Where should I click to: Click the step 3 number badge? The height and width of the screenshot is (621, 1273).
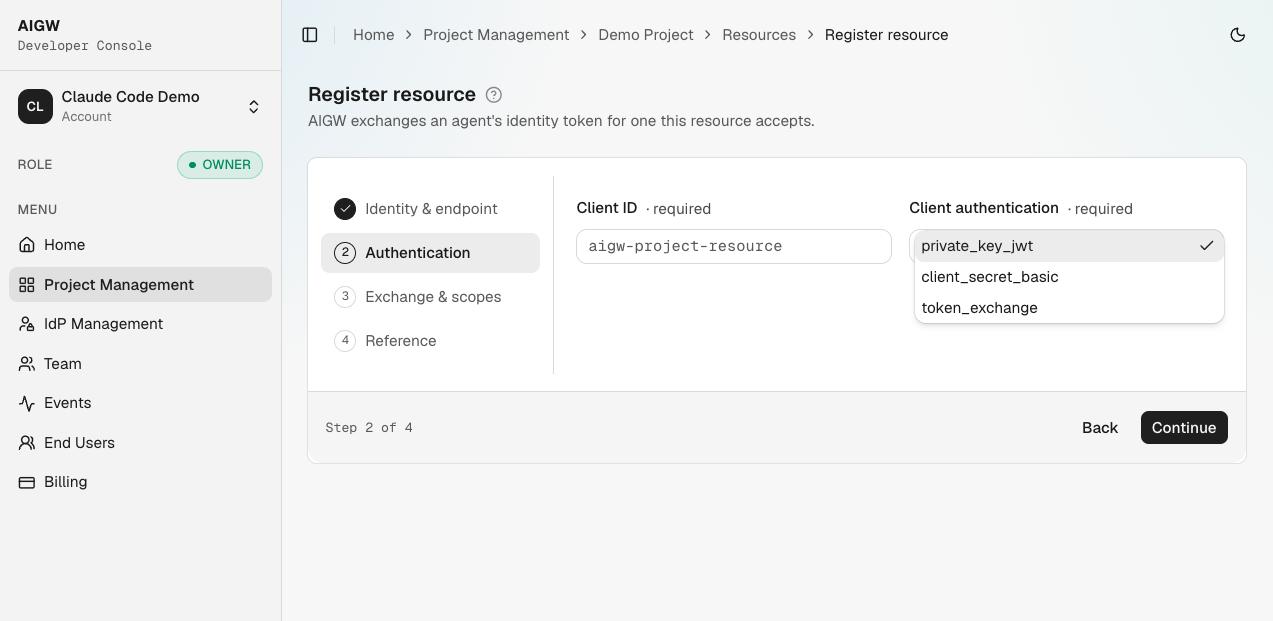pyautogui.click(x=345, y=297)
